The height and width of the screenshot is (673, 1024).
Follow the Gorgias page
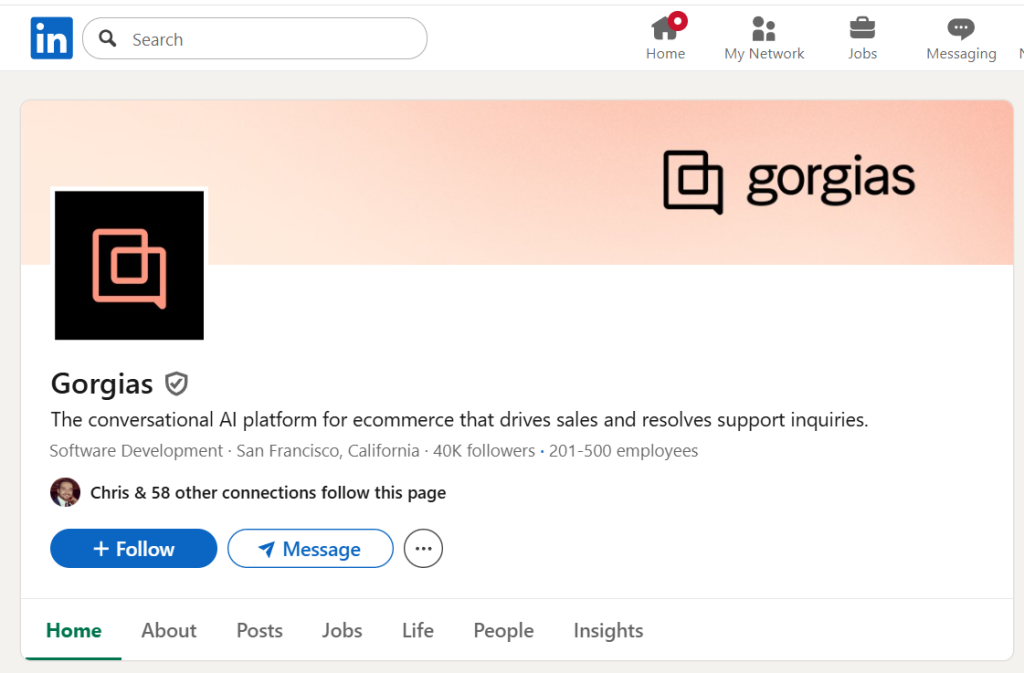[x=133, y=548]
